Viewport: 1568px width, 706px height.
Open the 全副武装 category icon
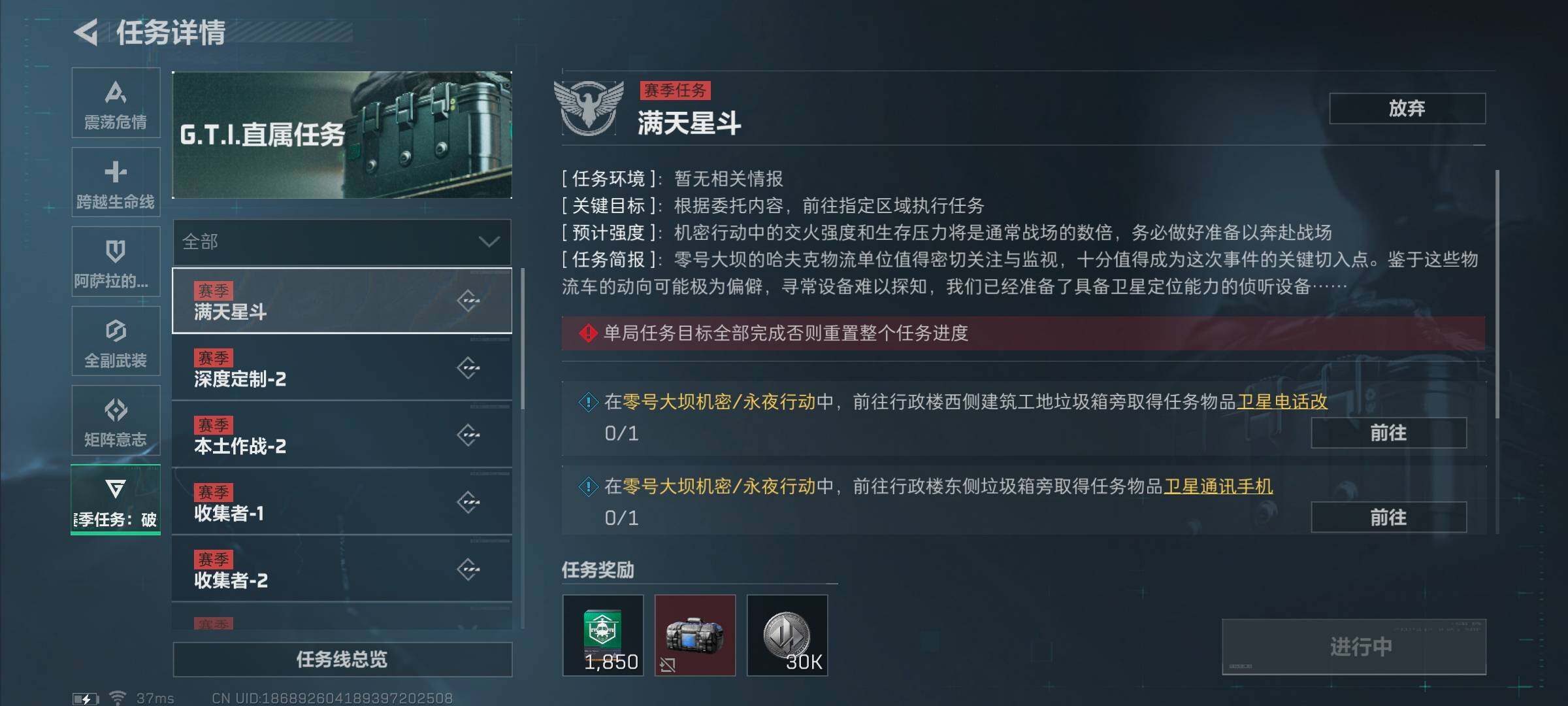(116, 341)
